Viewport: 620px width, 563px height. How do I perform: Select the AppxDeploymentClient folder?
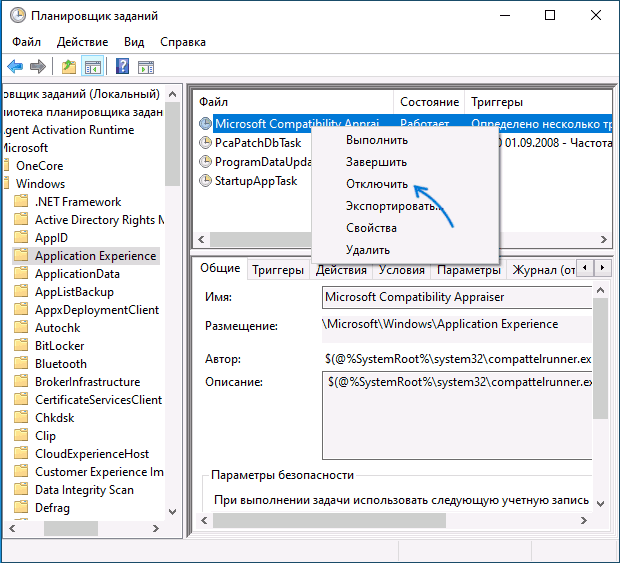pos(97,310)
